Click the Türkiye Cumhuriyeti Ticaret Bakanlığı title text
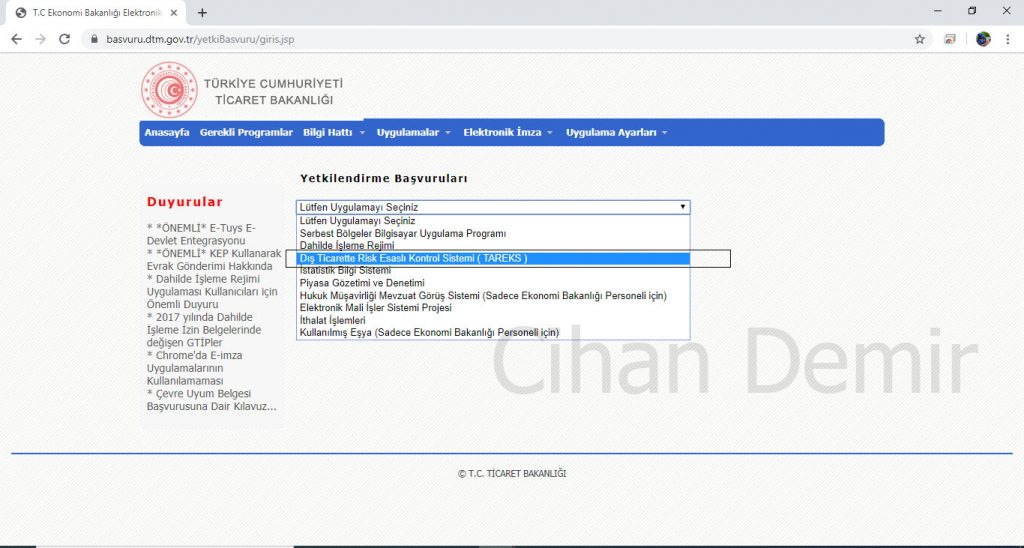 pos(273,92)
